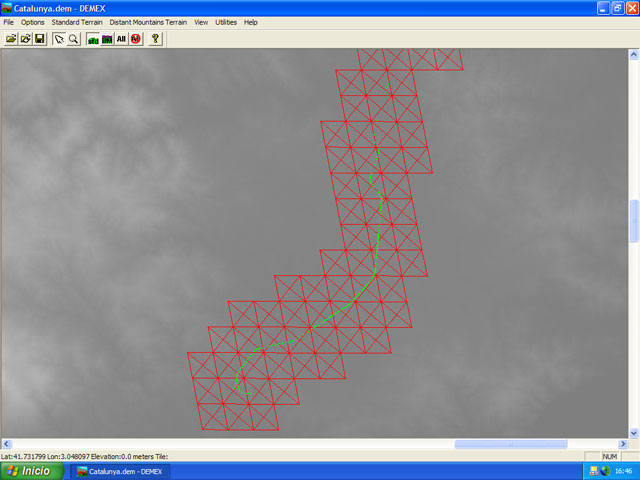Click the Open file toolbar icon
This screenshot has width=640, height=480.
coord(11,38)
